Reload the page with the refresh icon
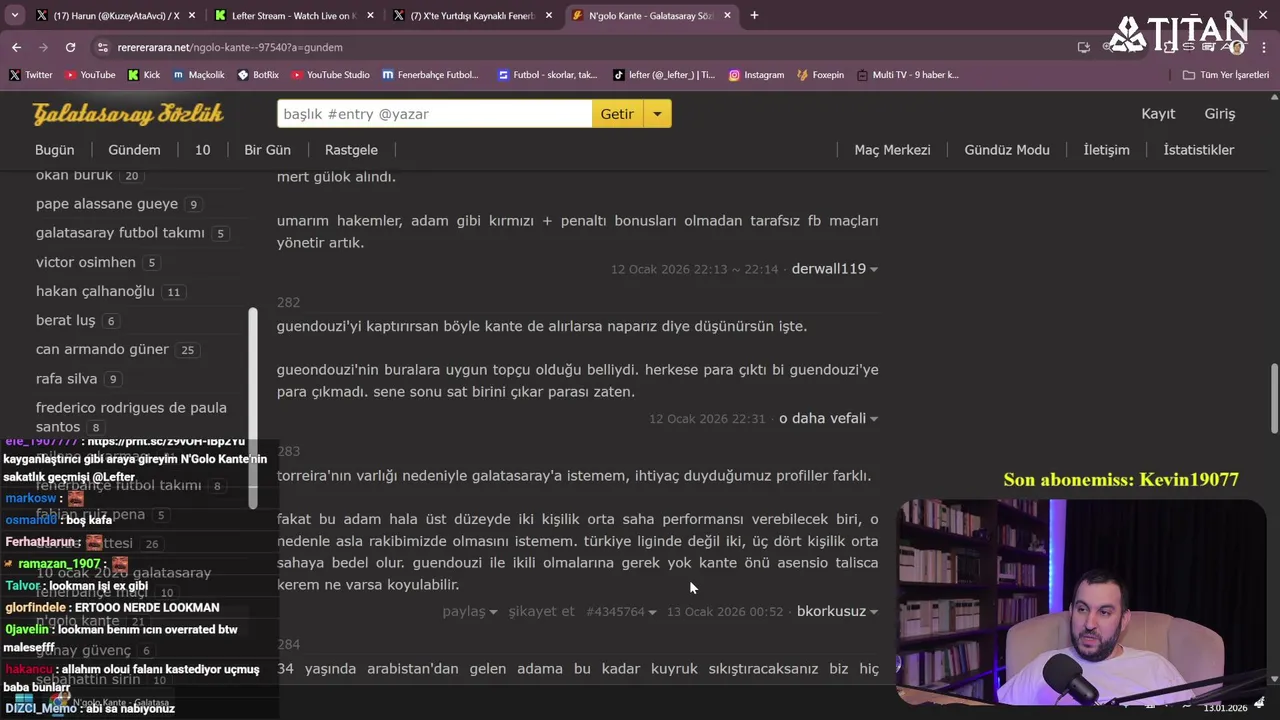Viewport: 1280px width, 720px height. (70, 47)
